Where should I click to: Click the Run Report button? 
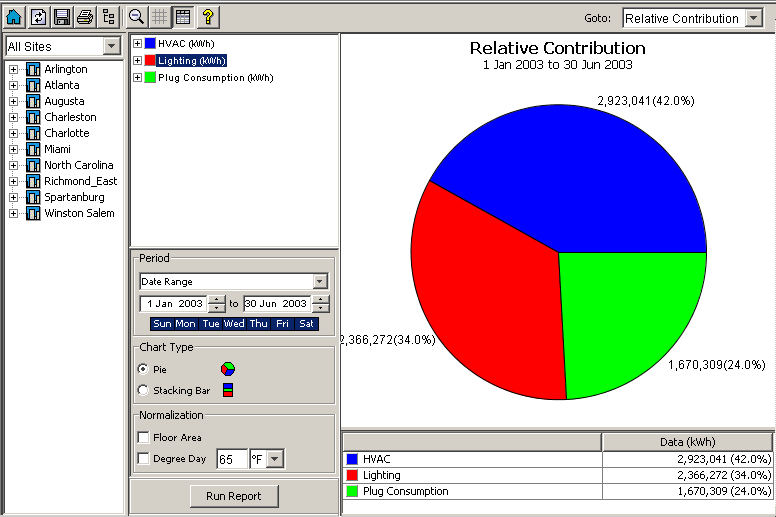click(235, 496)
